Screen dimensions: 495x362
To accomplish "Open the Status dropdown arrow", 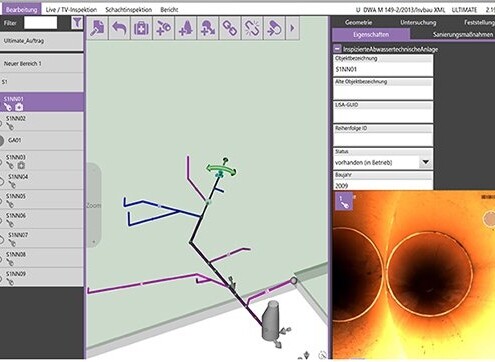I will tap(425, 162).
